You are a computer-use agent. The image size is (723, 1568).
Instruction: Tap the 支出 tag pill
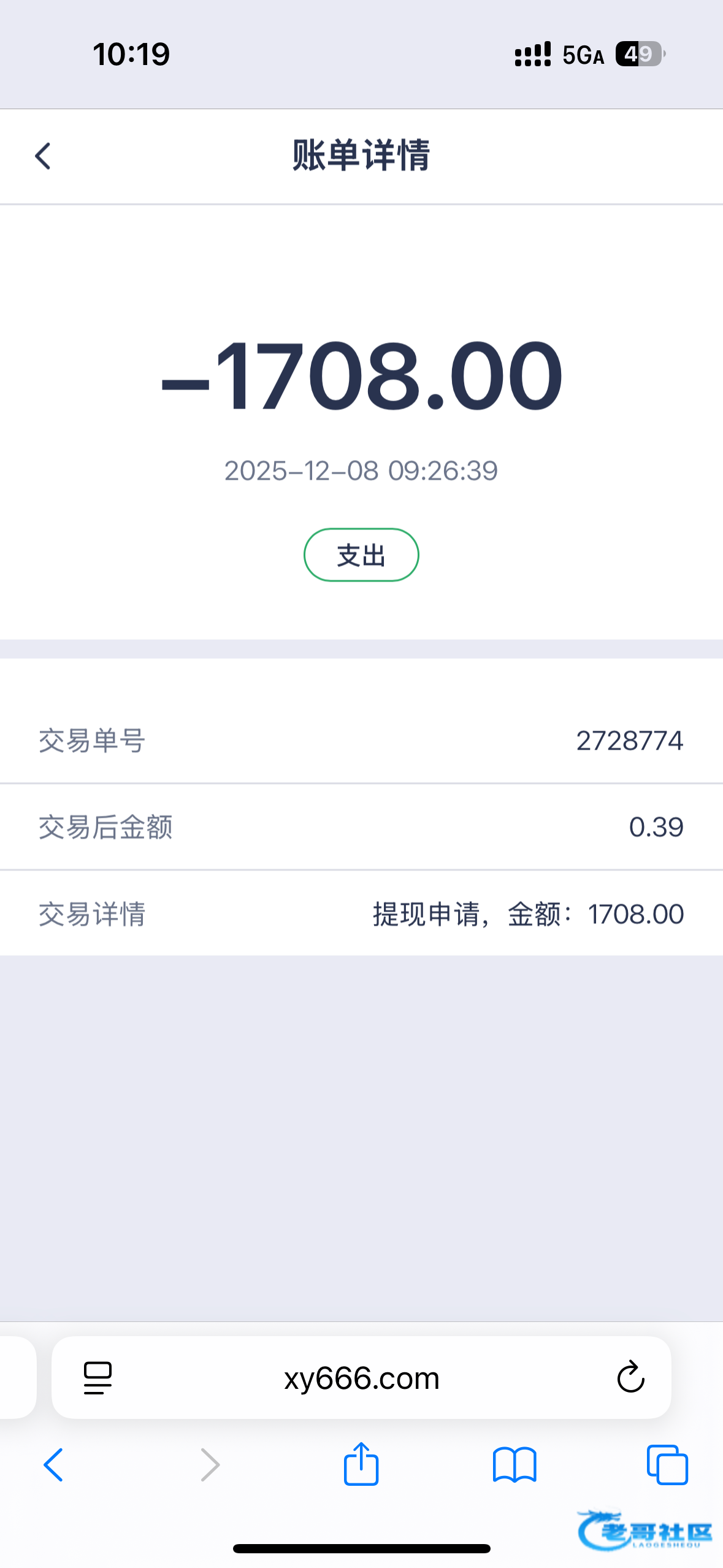click(x=361, y=555)
